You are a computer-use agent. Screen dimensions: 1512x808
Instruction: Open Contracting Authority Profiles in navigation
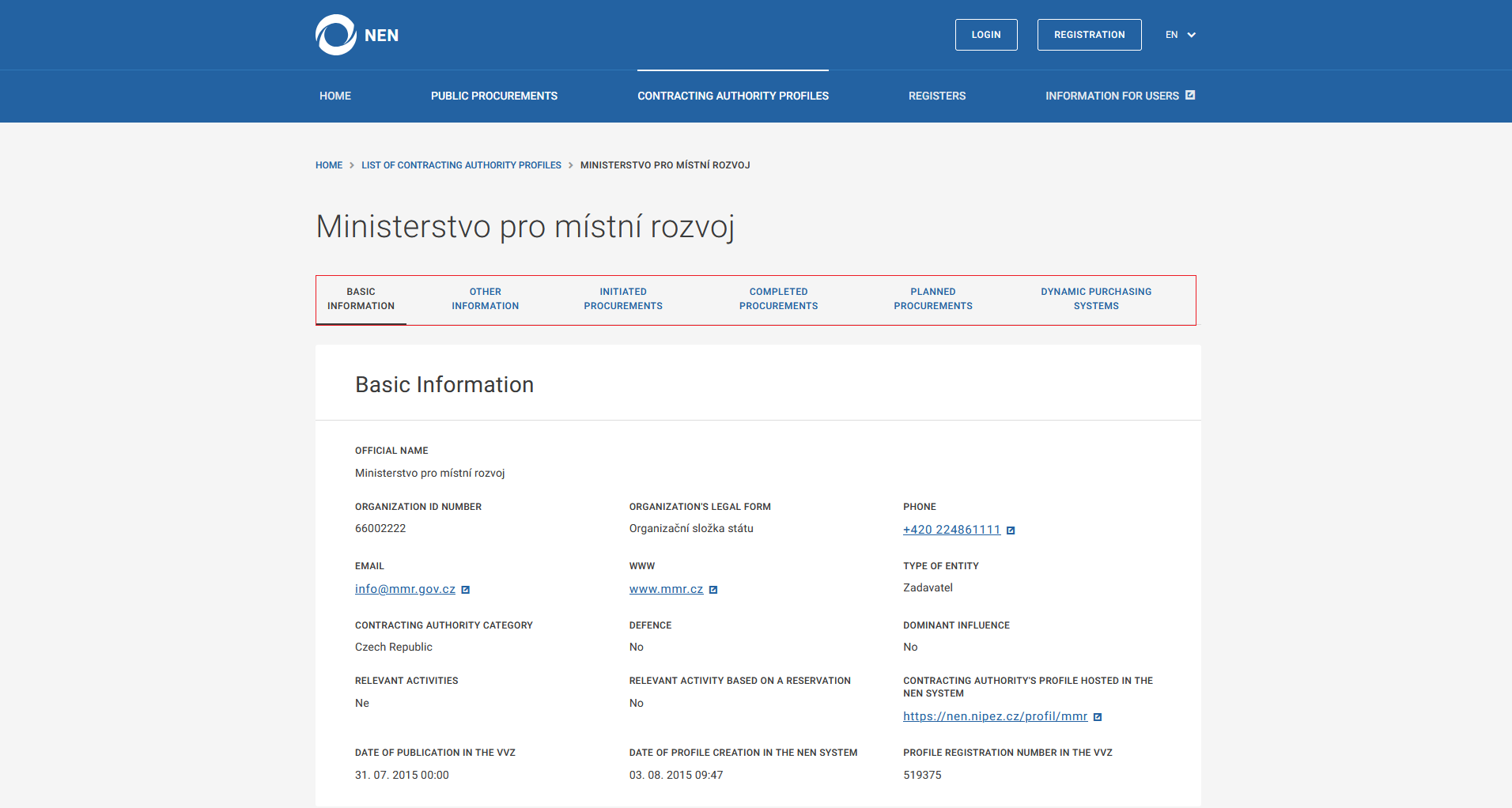733,96
